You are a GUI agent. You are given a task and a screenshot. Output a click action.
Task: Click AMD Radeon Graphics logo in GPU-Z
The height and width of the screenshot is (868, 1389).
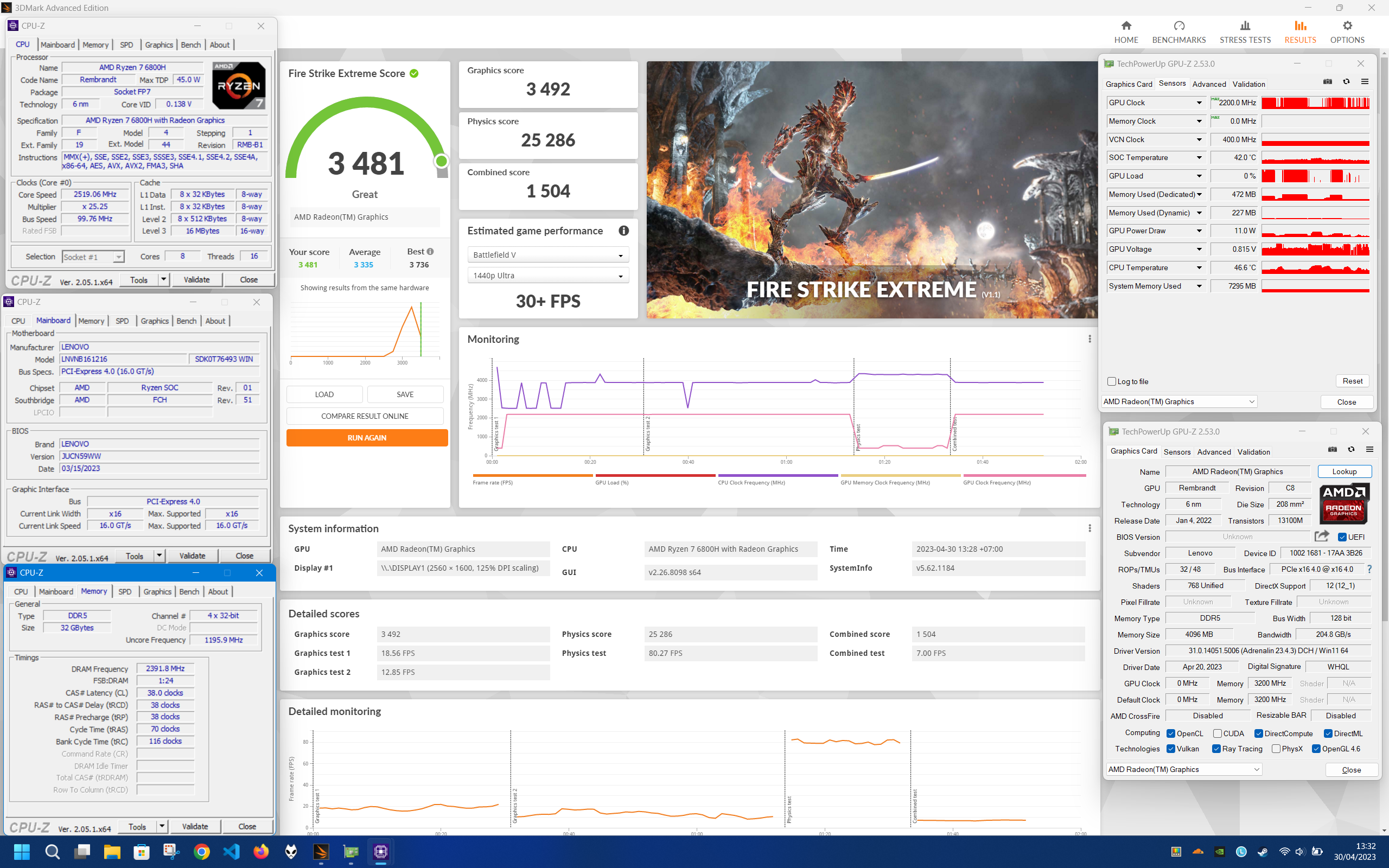1344,503
